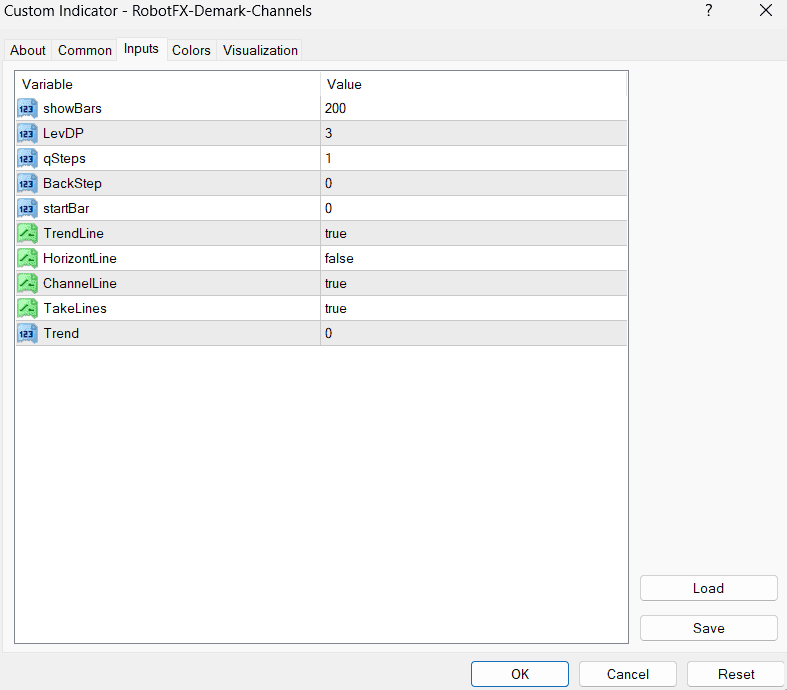This screenshot has width=787, height=690.
Task: Select the qSteps variable name
Action: 64,159
